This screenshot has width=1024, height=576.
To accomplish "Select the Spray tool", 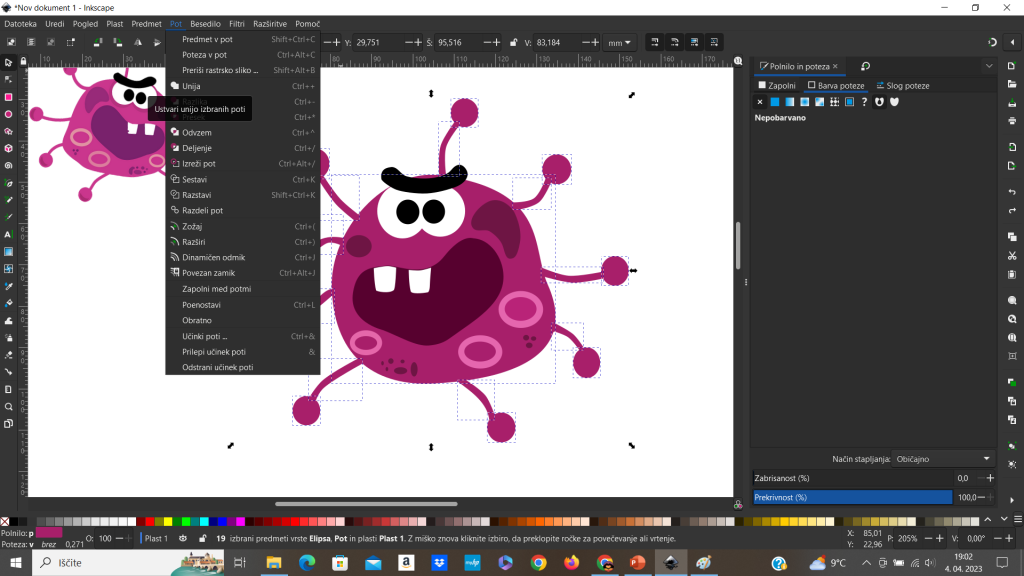I will click(8, 338).
